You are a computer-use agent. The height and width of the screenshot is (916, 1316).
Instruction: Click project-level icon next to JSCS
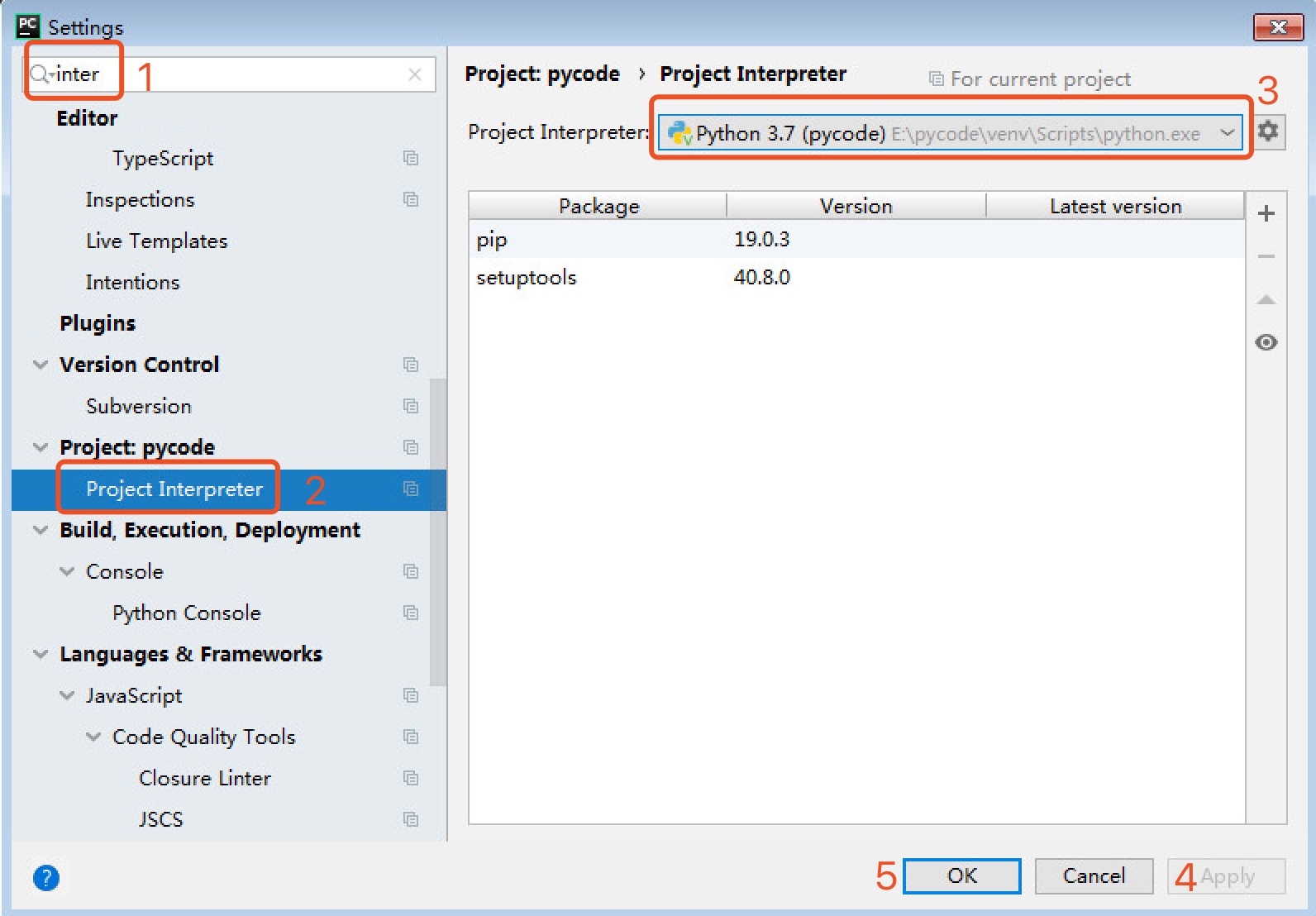tap(411, 819)
